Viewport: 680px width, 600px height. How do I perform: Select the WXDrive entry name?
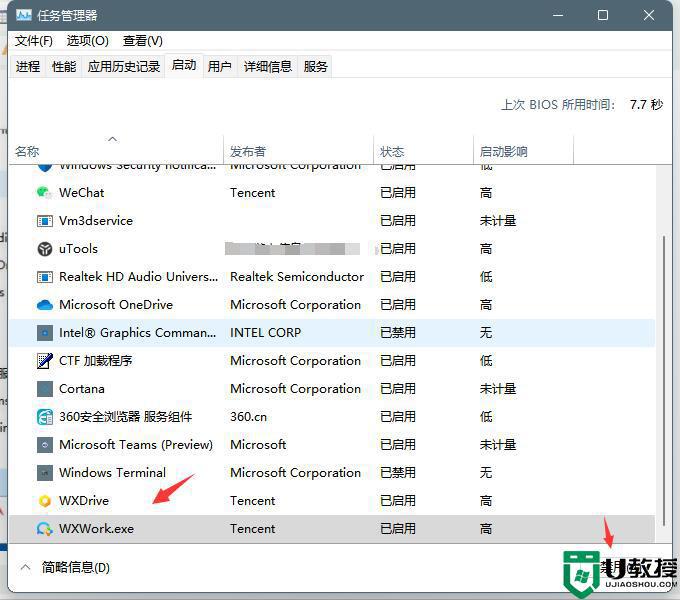point(84,501)
